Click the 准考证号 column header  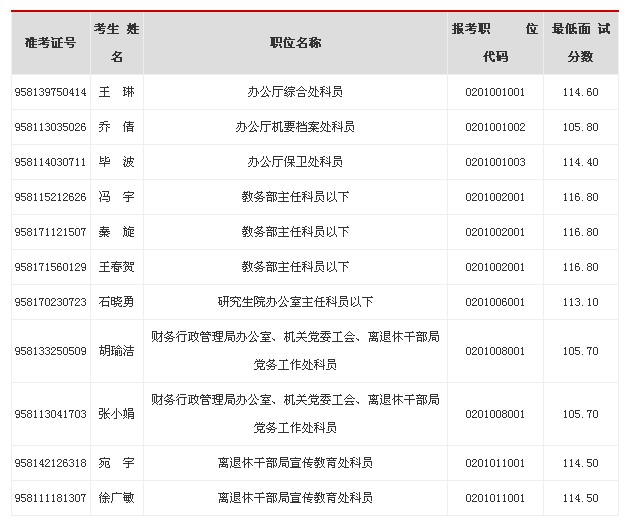tap(50, 43)
